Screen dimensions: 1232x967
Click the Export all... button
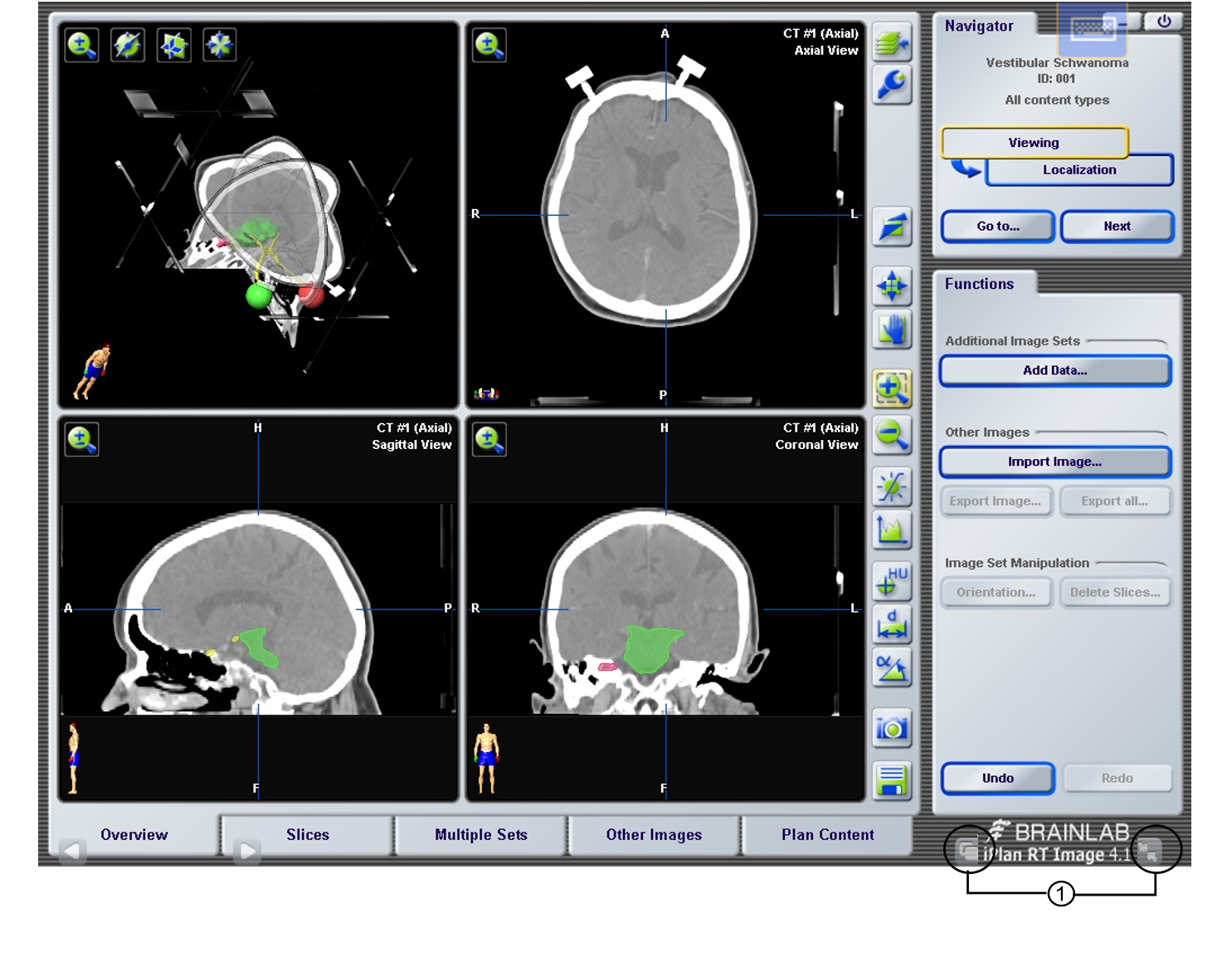point(1115,501)
